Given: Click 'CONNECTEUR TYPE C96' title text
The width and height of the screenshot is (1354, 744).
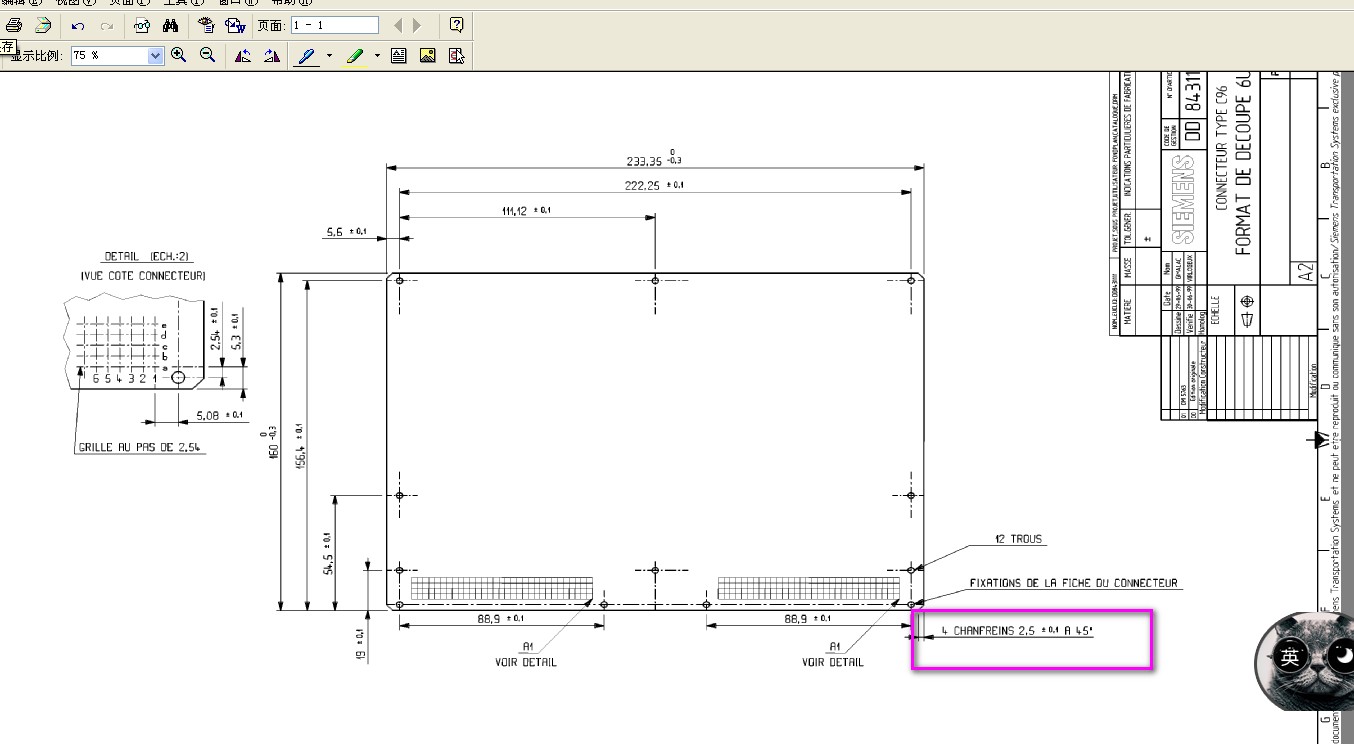Looking at the screenshot, I should pos(1221,147).
